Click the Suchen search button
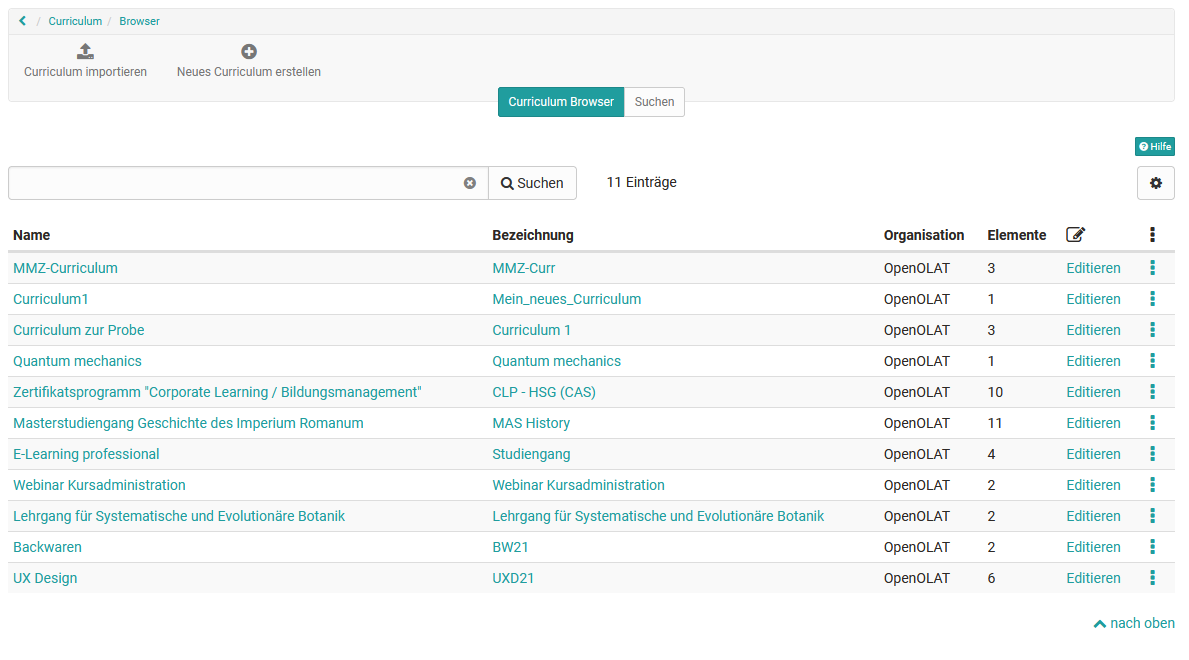 pos(532,183)
